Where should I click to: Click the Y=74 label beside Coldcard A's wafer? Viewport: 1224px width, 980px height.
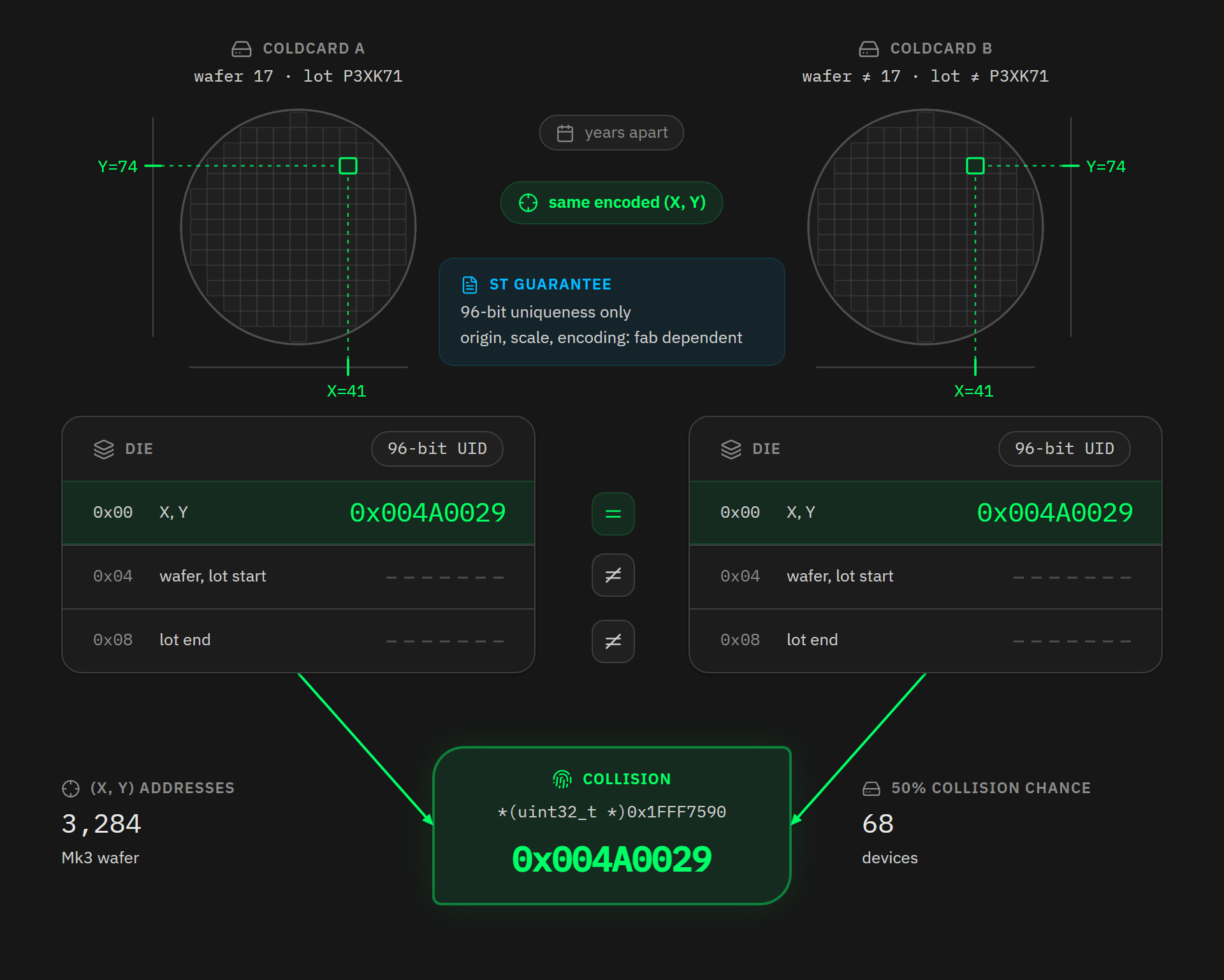tap(117, 166)
